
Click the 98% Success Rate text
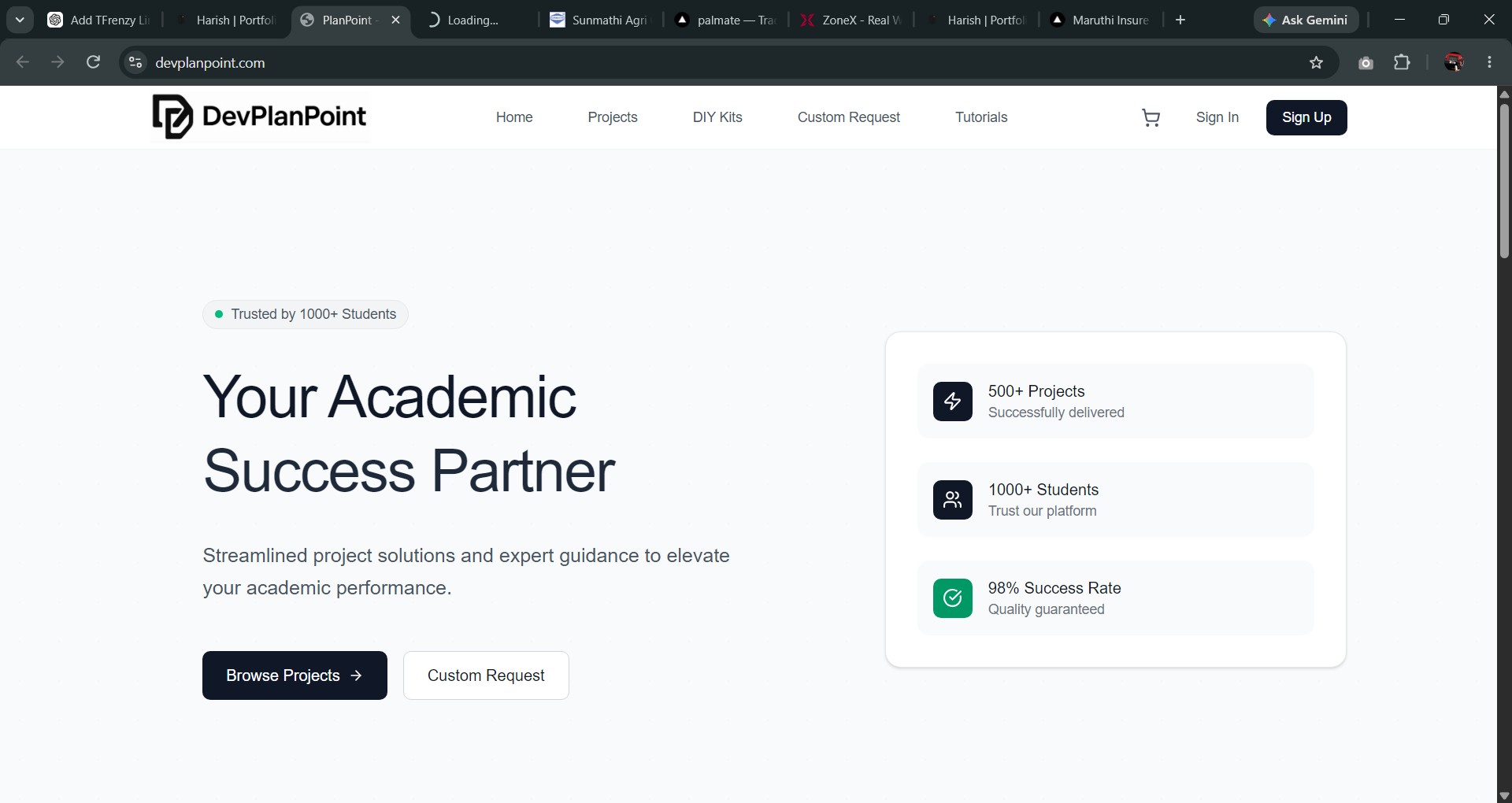pos(1054,588)
